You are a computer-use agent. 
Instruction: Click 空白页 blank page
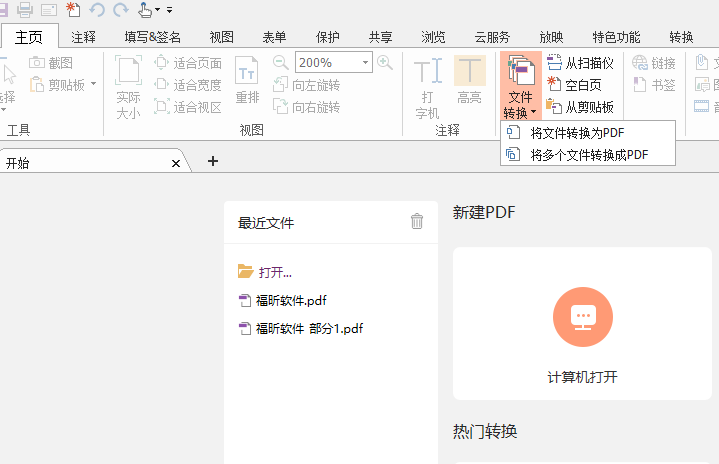point(574,85)
